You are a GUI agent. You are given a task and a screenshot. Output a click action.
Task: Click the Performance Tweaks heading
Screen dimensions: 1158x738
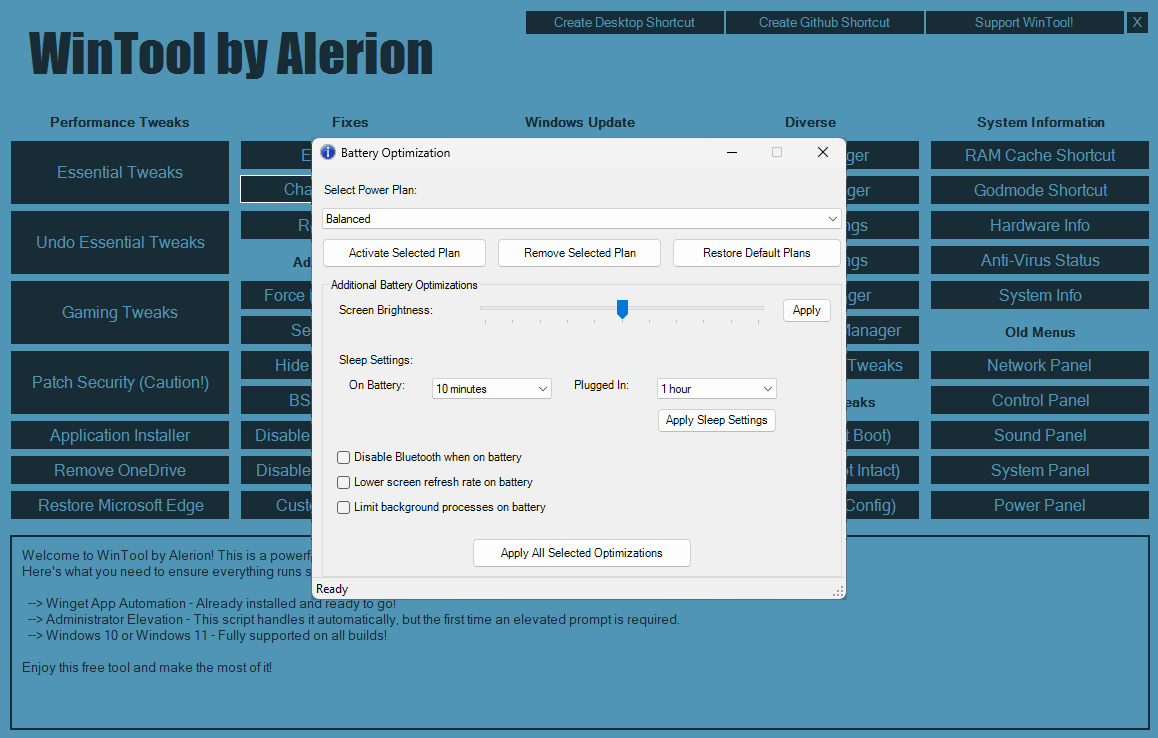[120, 123]
